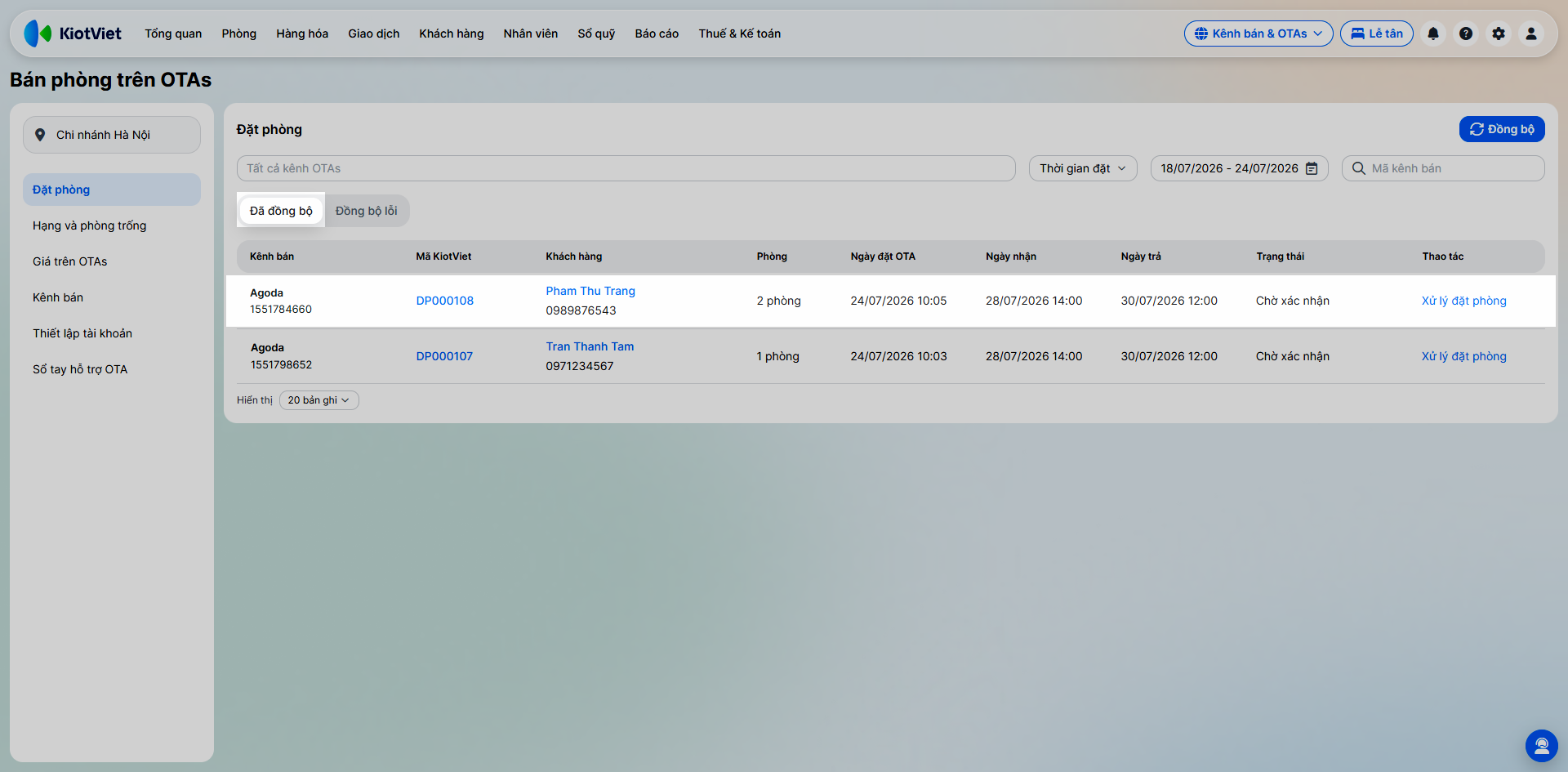Click Agoda code 1551798652
This screenshot has height=772, width=1568.
(281, 365)
